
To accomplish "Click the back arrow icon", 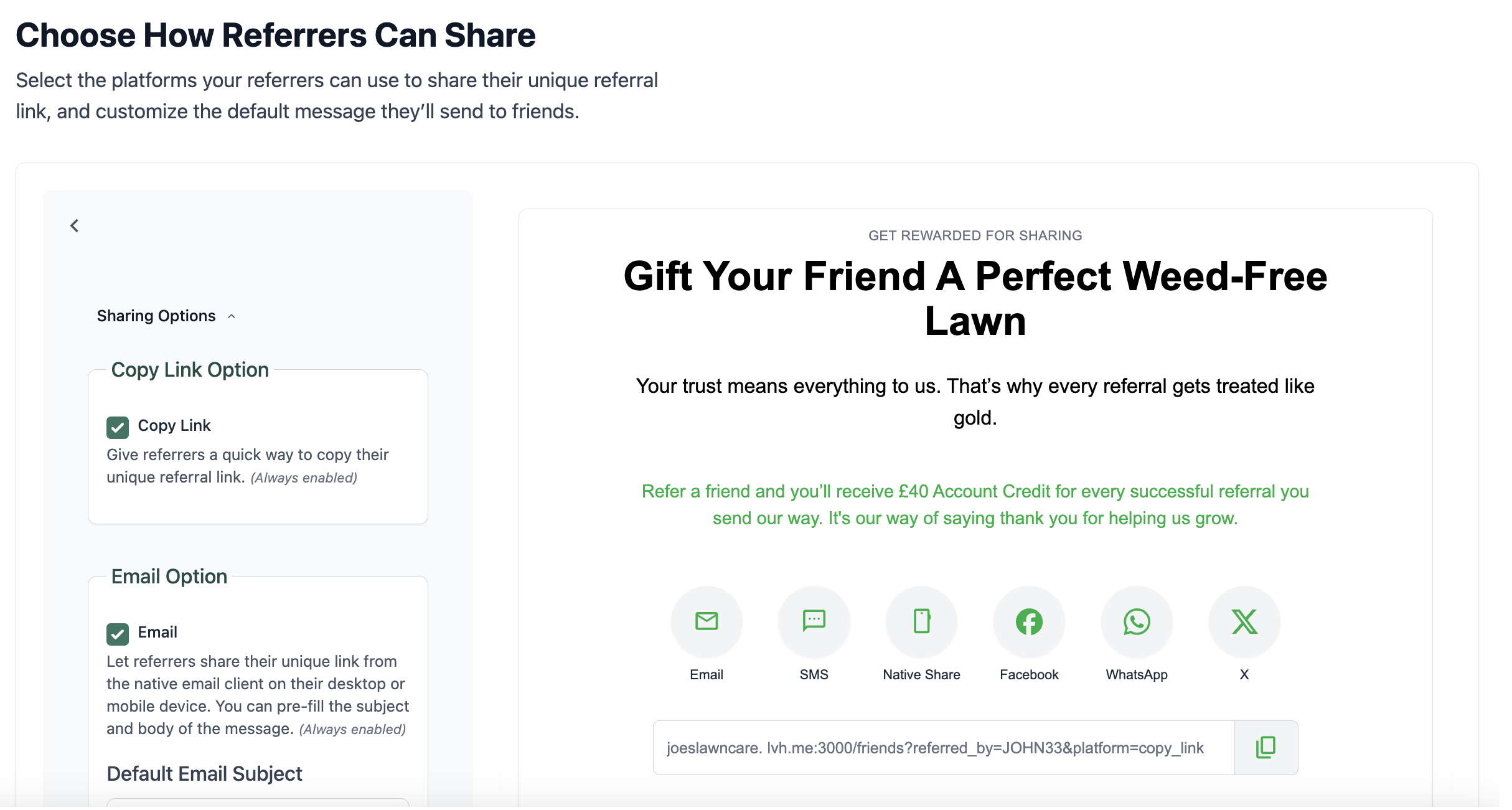I will pyautogui.click(x=74, y=225).
